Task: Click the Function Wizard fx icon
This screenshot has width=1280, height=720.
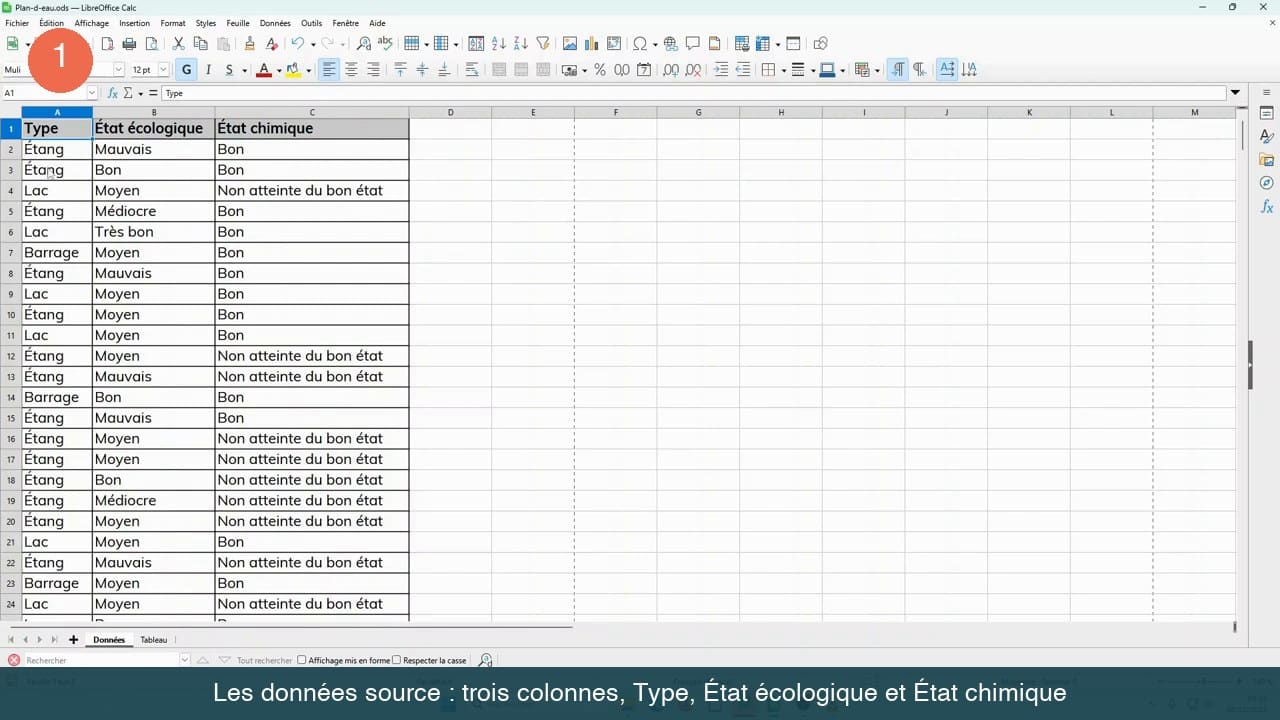Action: click(112, 93)
